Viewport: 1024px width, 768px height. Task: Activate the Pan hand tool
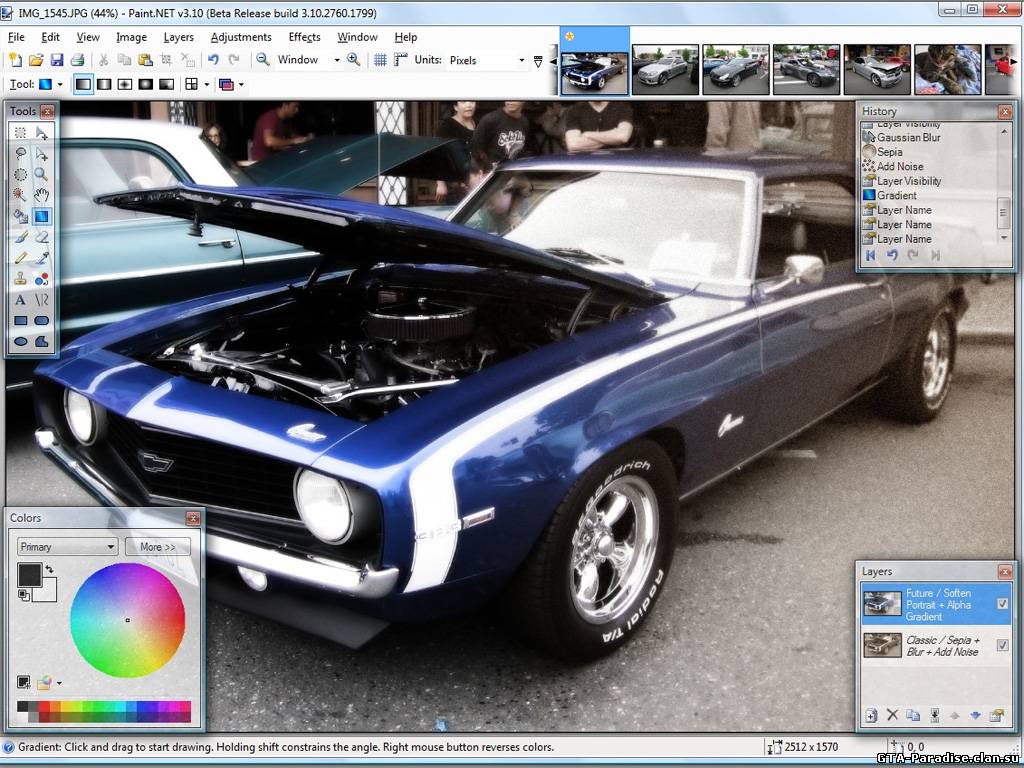click(x=42, y=194)
